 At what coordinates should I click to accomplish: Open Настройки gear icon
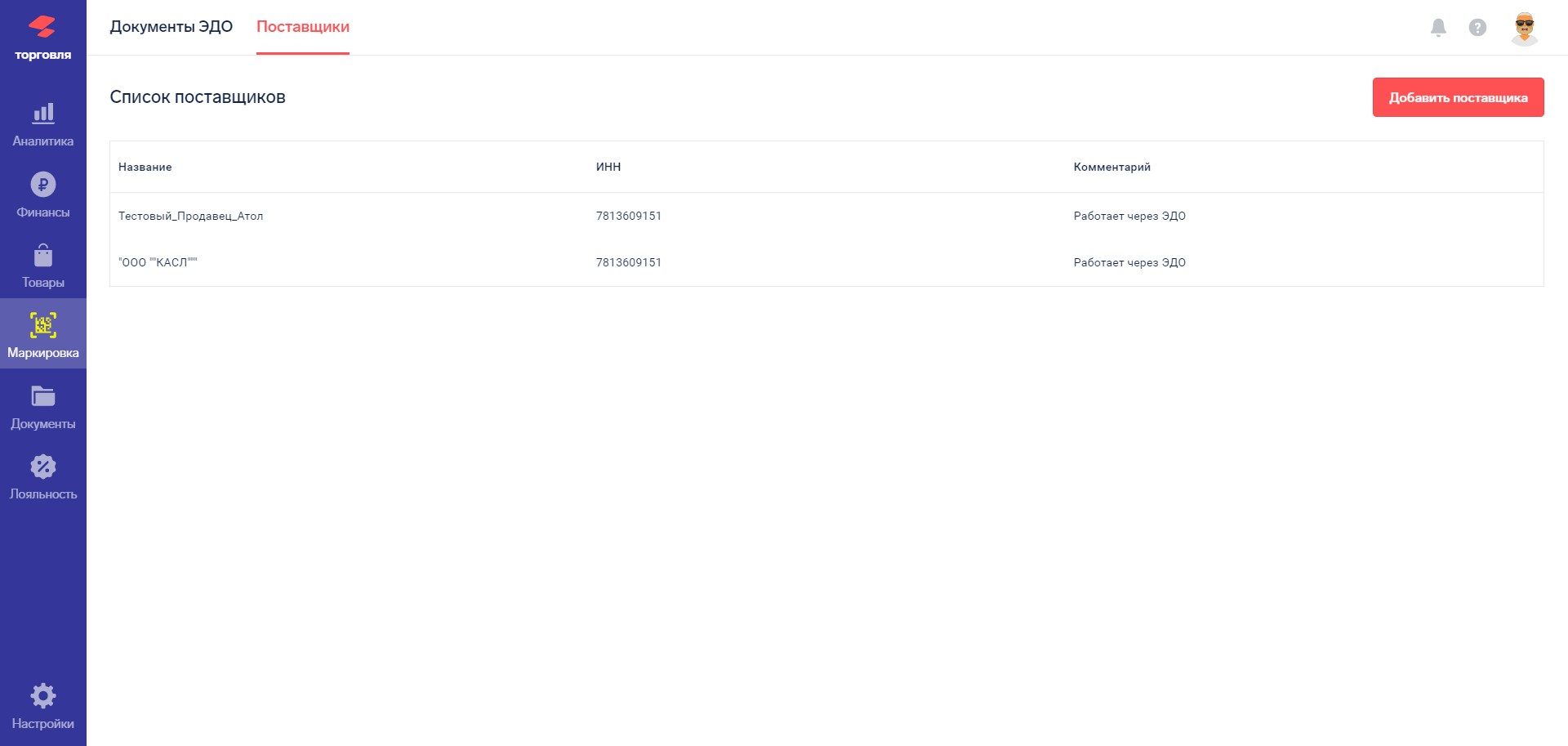[42, 696]
